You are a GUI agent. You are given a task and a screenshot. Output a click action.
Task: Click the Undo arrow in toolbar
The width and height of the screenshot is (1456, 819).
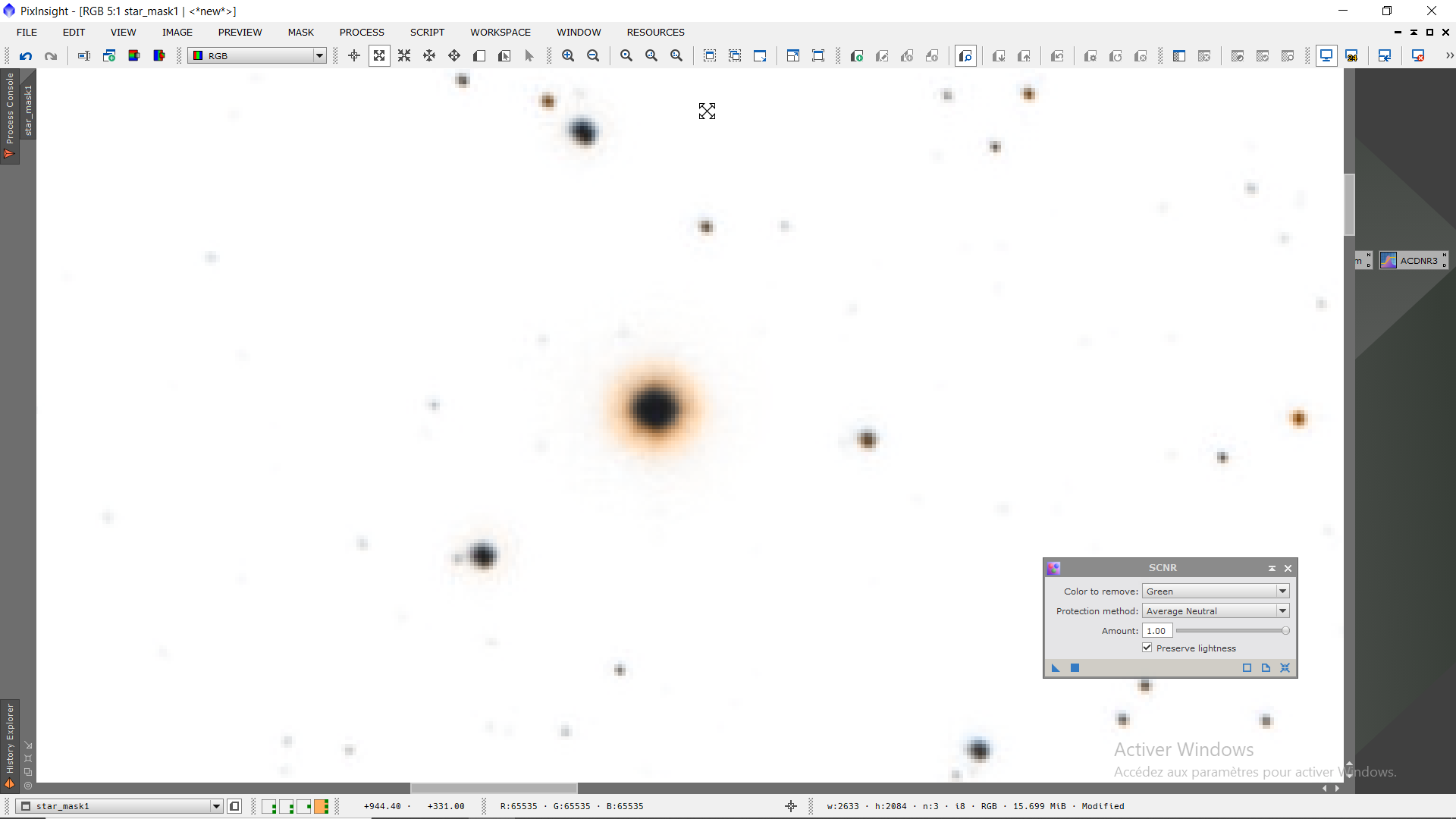point(26,55)
